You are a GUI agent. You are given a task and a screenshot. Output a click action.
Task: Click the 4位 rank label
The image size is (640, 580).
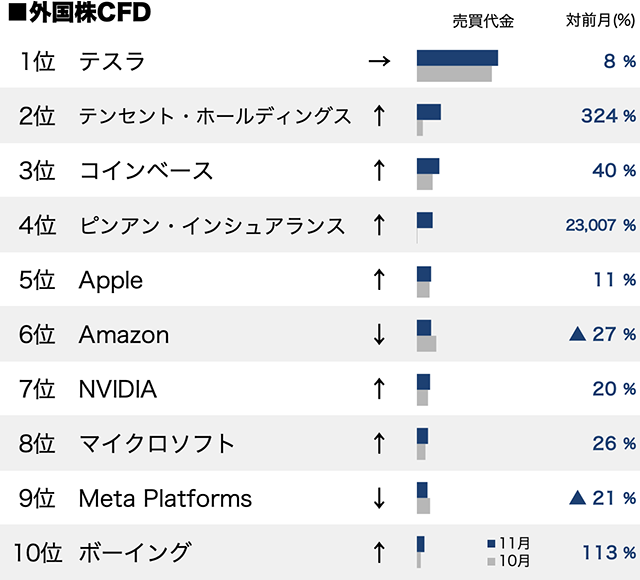[x=38, y=225]
